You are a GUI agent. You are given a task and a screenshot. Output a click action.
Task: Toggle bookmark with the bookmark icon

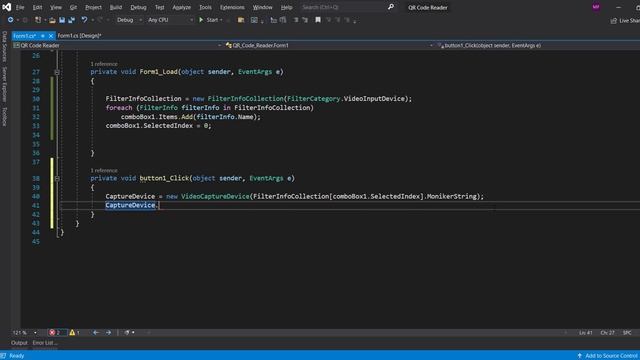318,20
